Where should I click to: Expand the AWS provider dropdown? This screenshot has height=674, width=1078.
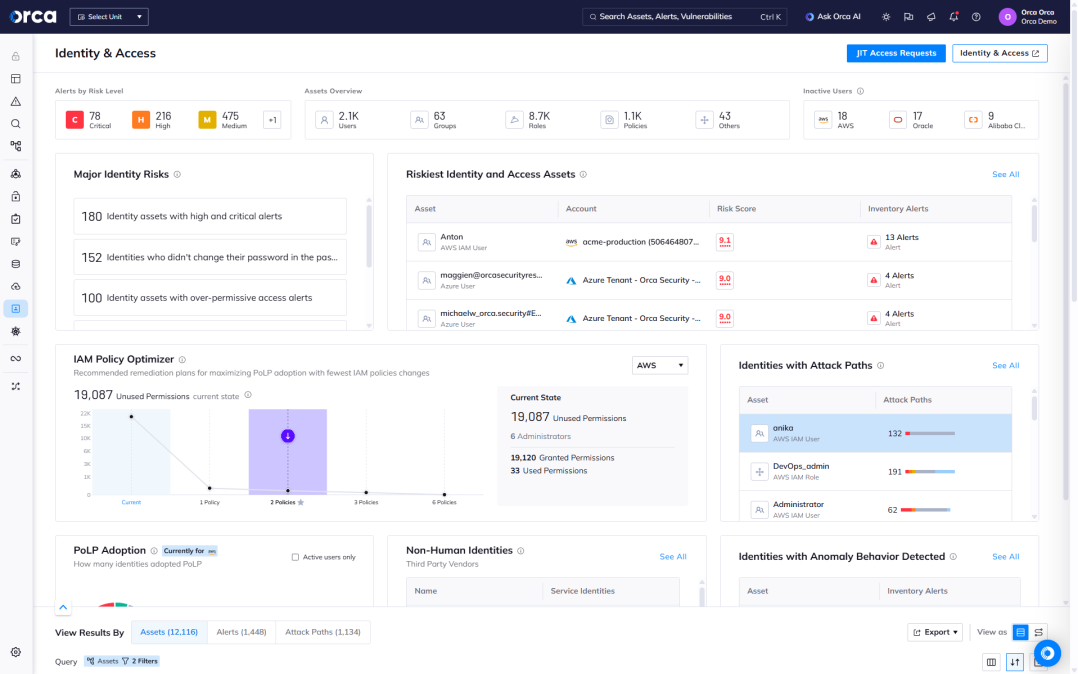point(660,365)
